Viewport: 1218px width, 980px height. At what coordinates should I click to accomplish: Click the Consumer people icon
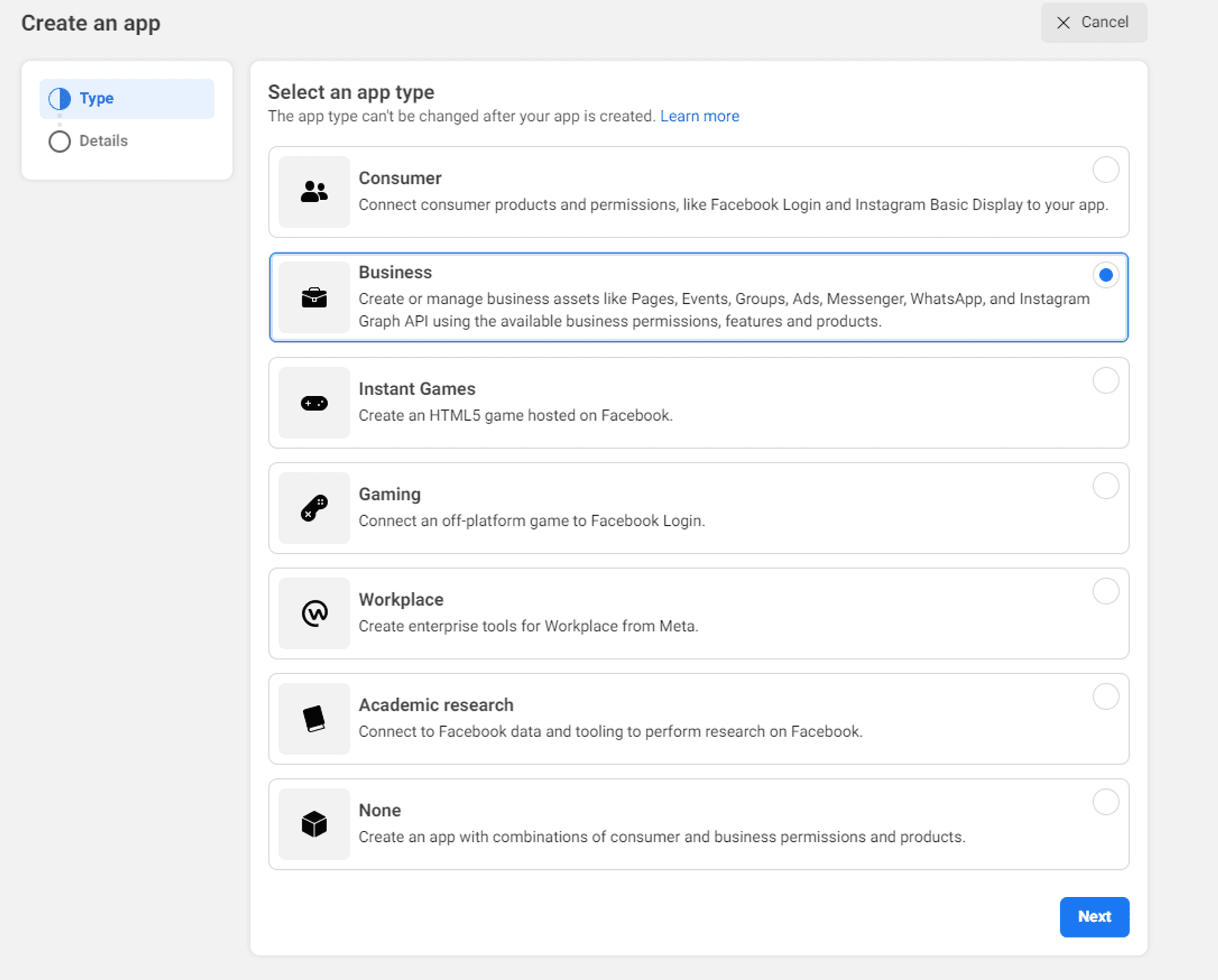tap(314, 191)
